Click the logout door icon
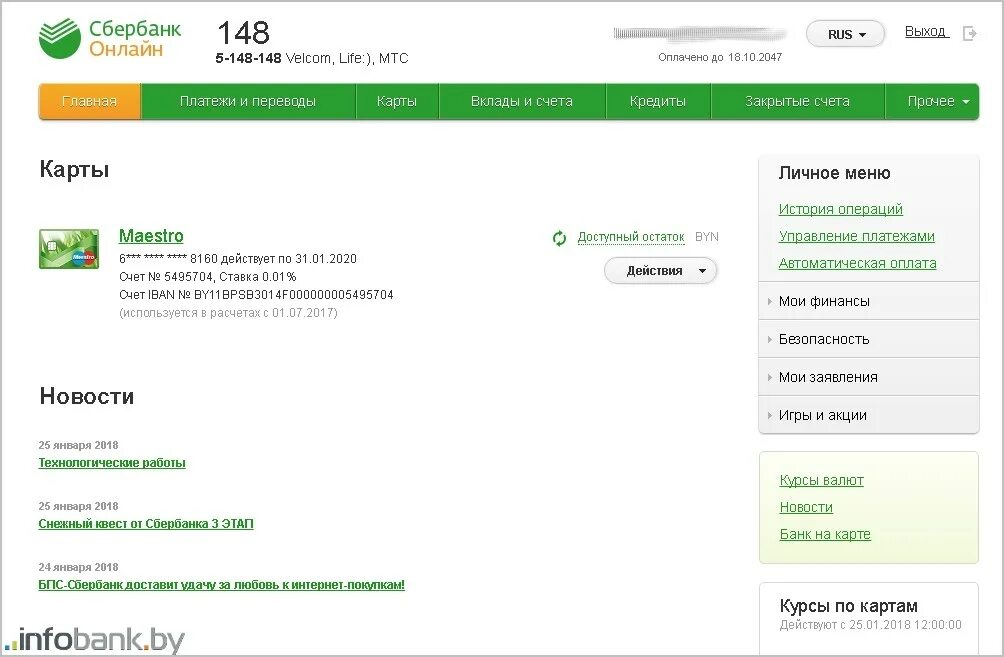 [x=970, y=33]
